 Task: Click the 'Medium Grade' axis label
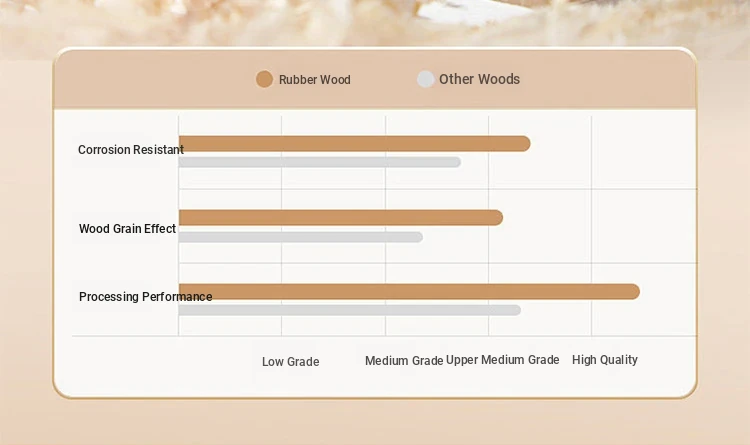pyautogui.click(x=404, y=361)
